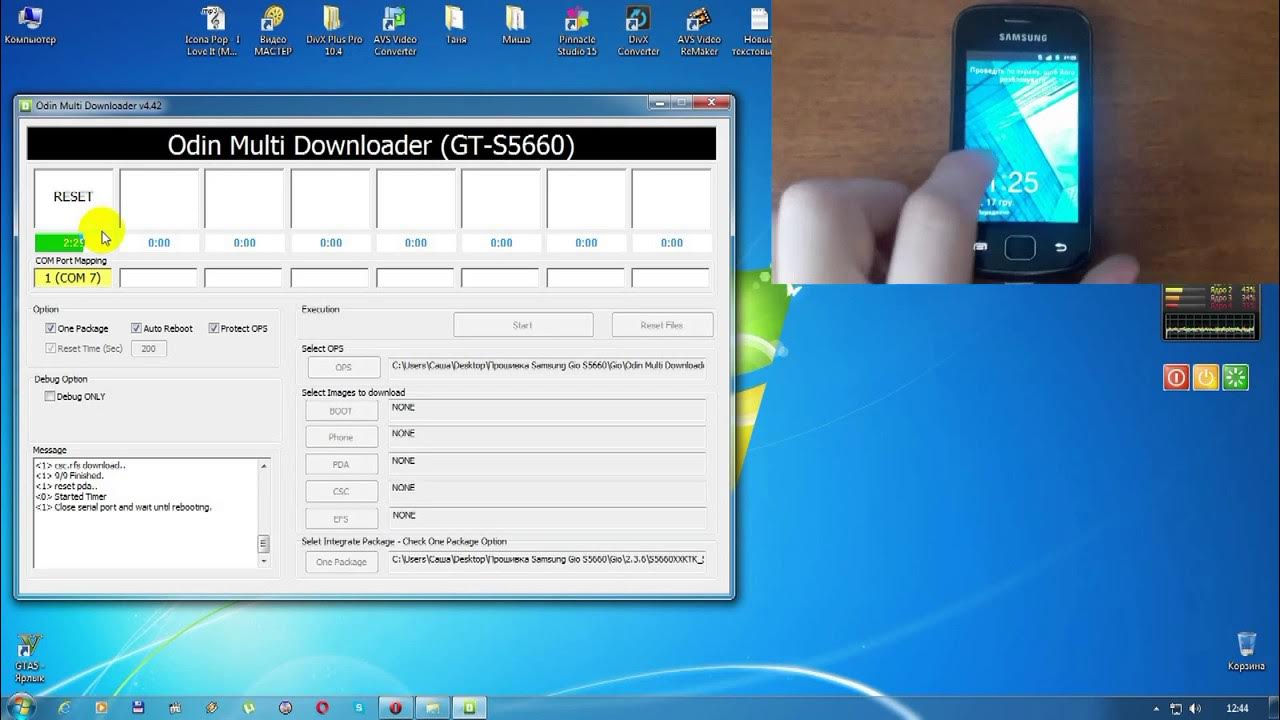Toggle the Auto Reboot checkbox
1280x720 pixels.
click(x=136, y=328)
